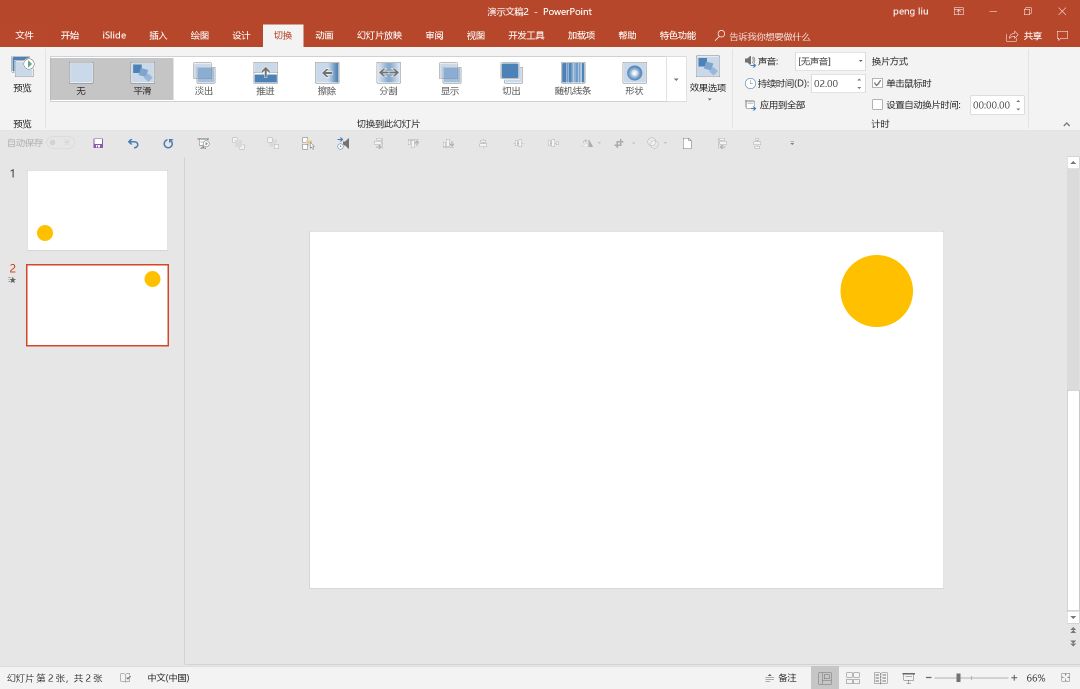Open the 声音 sound dropdown

829,61
